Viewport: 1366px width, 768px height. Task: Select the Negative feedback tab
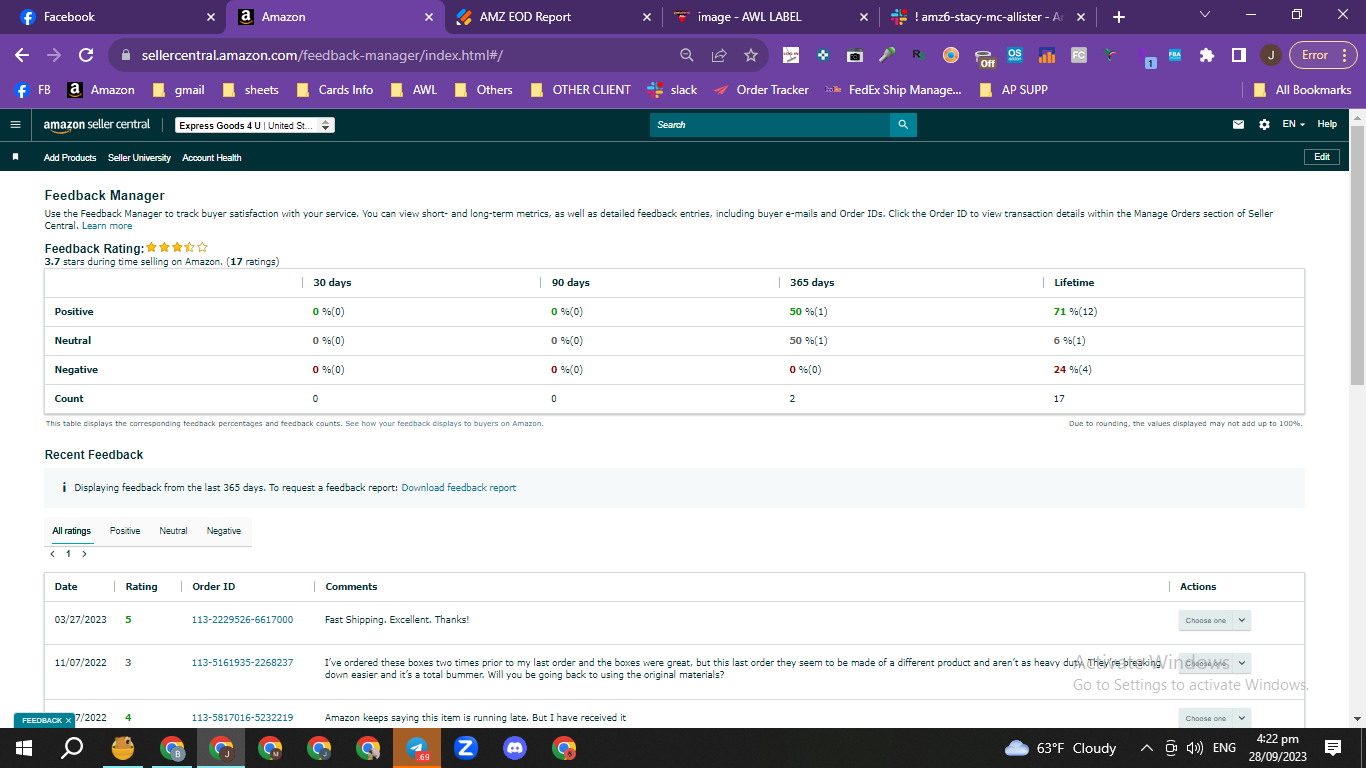pos(224,531)
